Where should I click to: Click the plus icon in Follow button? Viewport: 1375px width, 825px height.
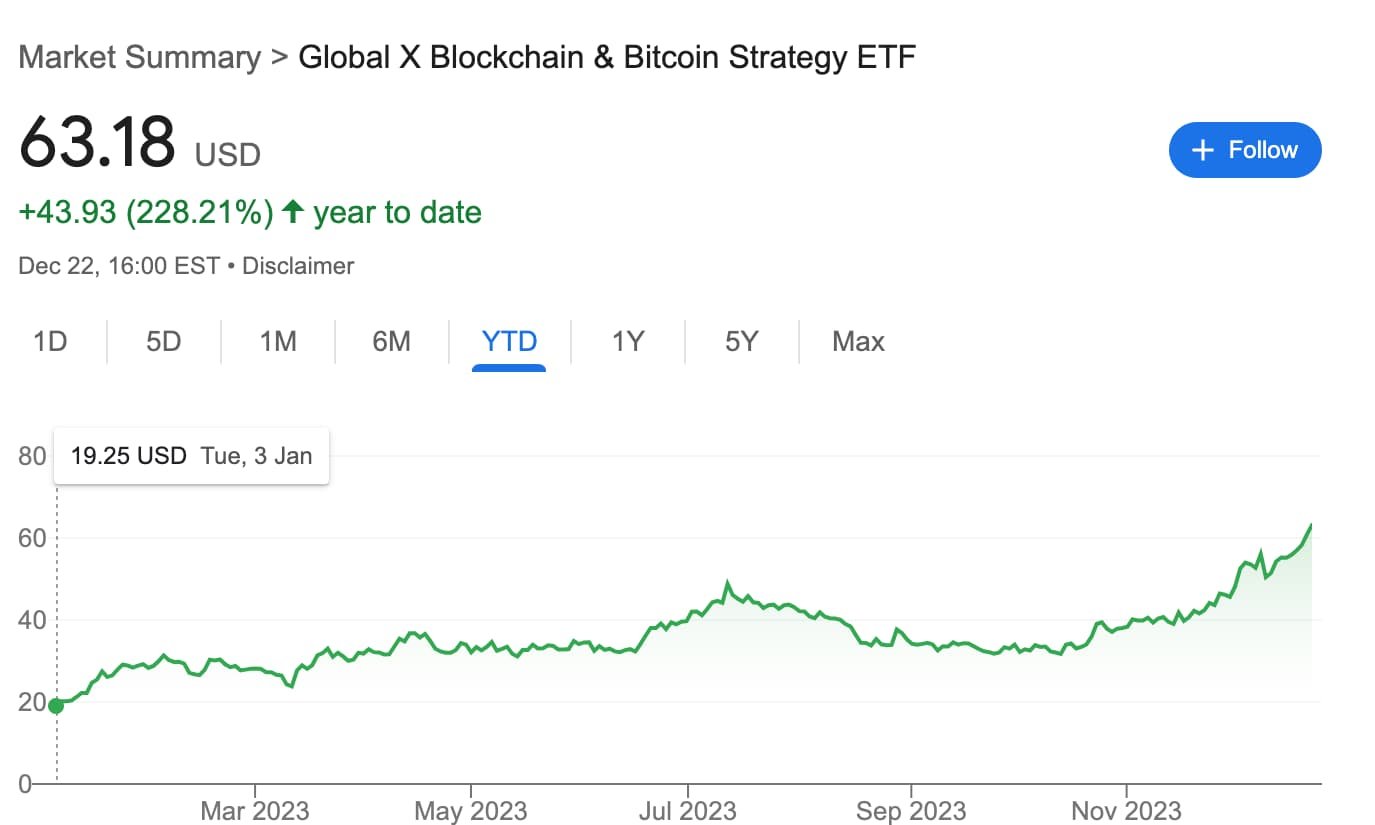click(x=1204, y=150)
